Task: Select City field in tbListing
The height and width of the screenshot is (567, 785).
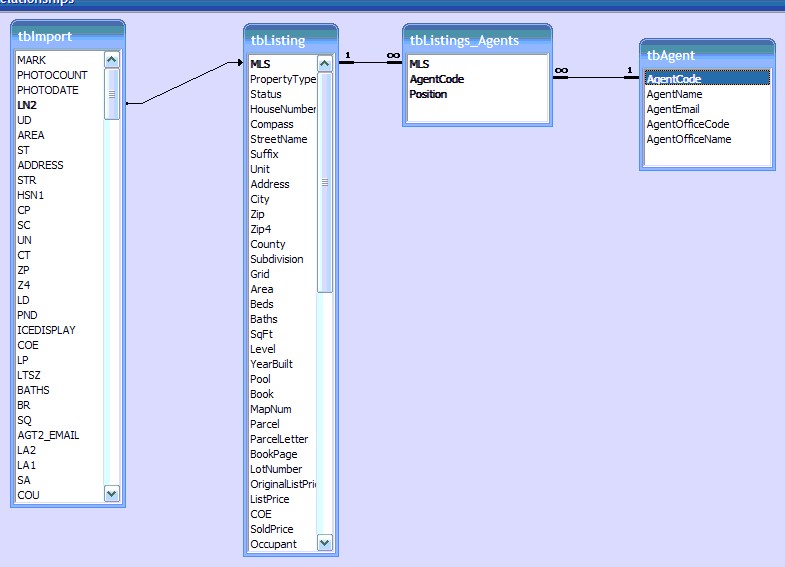Action: point(260,199)
